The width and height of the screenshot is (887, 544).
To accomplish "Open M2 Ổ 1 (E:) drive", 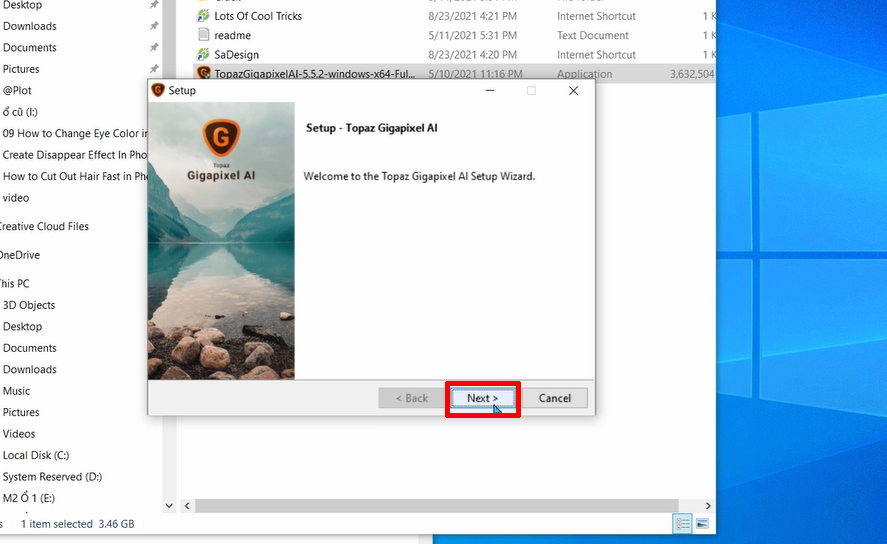I will pyautogui.click(x=29, y=499).
